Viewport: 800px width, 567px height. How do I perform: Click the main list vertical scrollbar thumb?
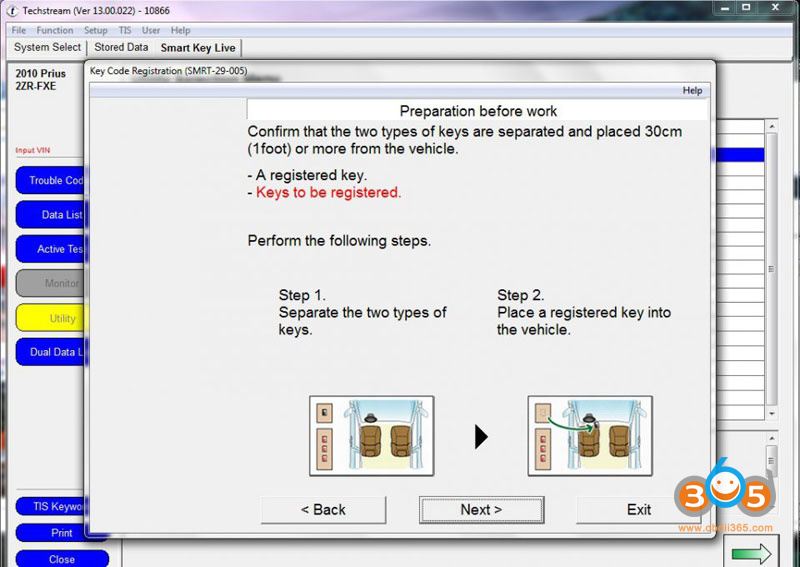click(x=771, y=269)
